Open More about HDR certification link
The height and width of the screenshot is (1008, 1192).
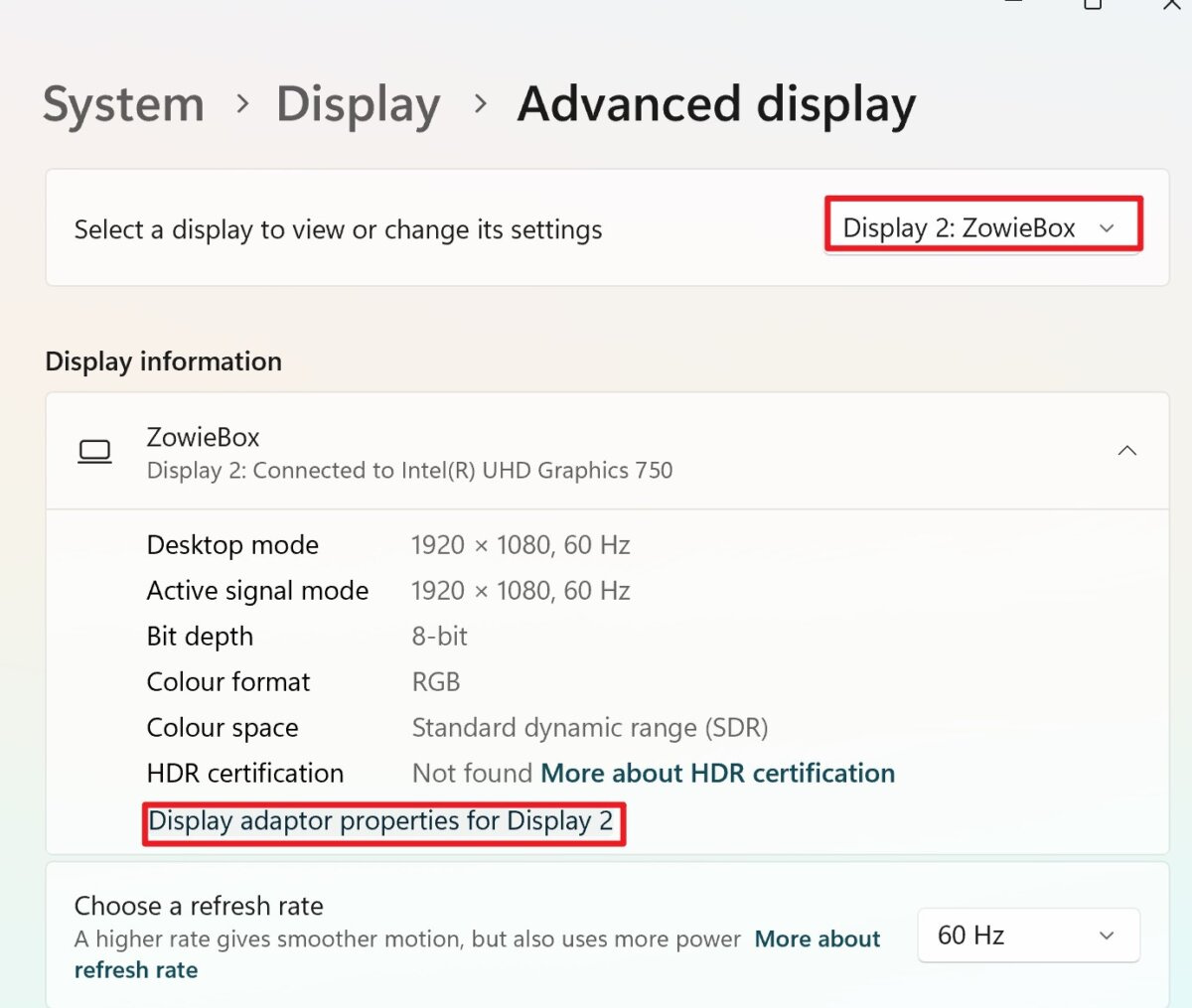717,773
